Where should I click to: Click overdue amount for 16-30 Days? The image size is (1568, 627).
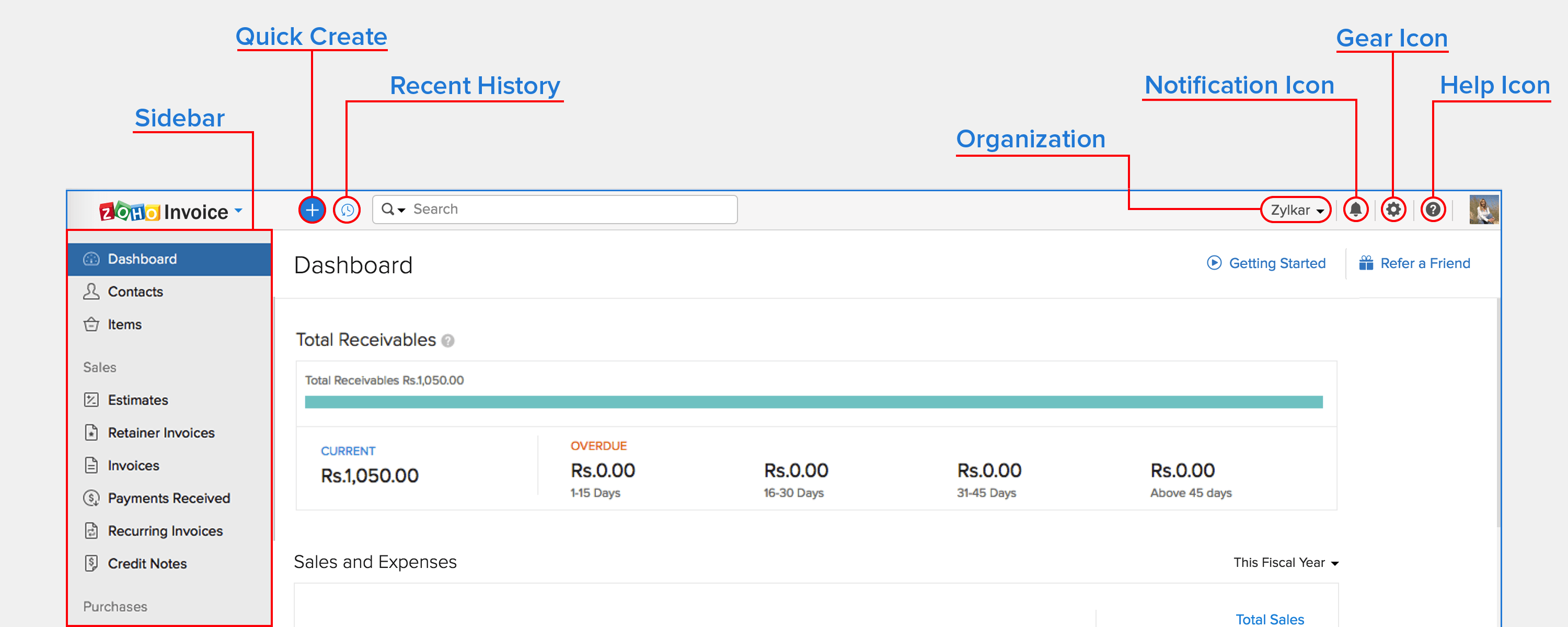pos(796,471)
